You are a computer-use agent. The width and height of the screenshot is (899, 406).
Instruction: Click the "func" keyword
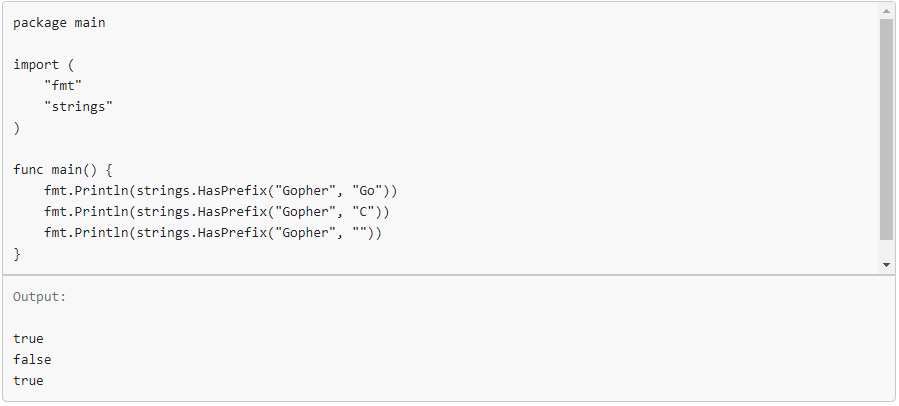[x=28, y=169]
